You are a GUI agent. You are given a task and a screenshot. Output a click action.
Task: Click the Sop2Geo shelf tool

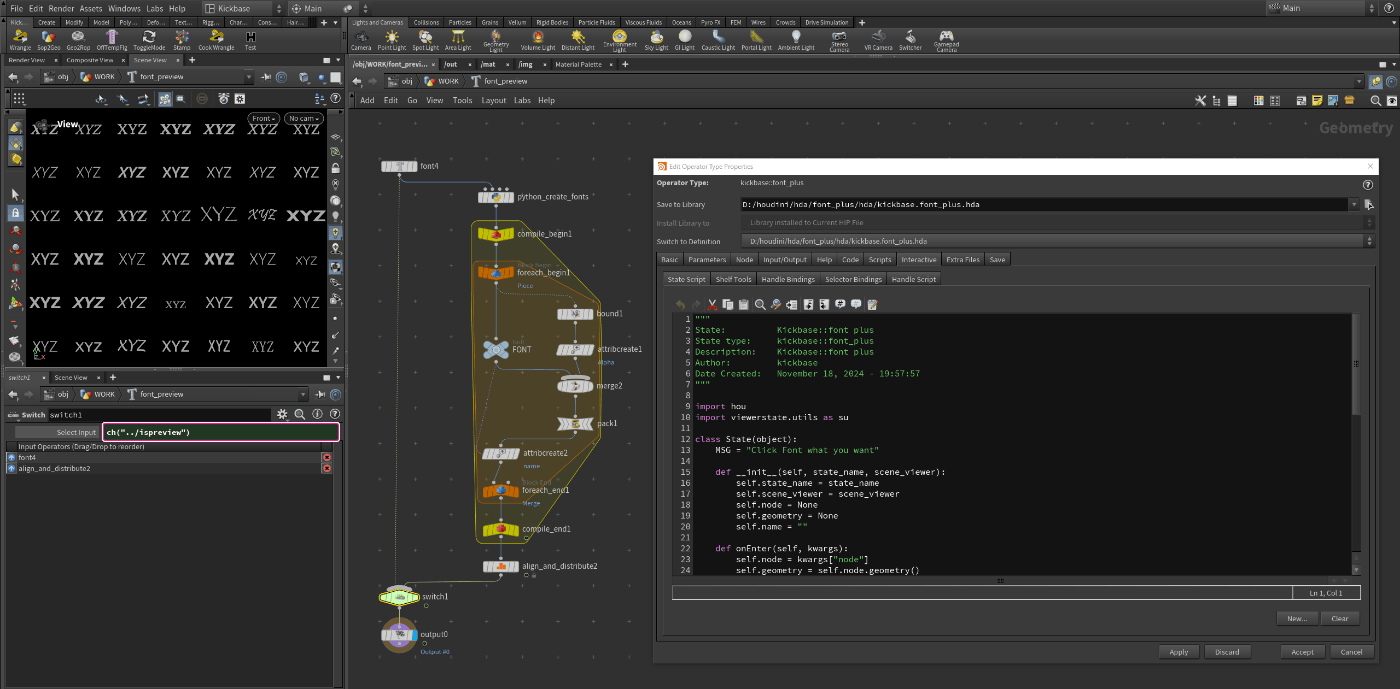click(49, 40)
